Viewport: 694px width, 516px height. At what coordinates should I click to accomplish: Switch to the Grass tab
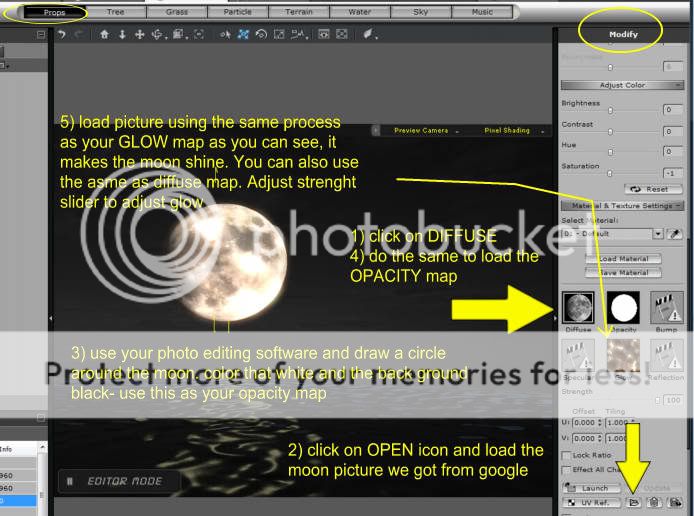177,12
